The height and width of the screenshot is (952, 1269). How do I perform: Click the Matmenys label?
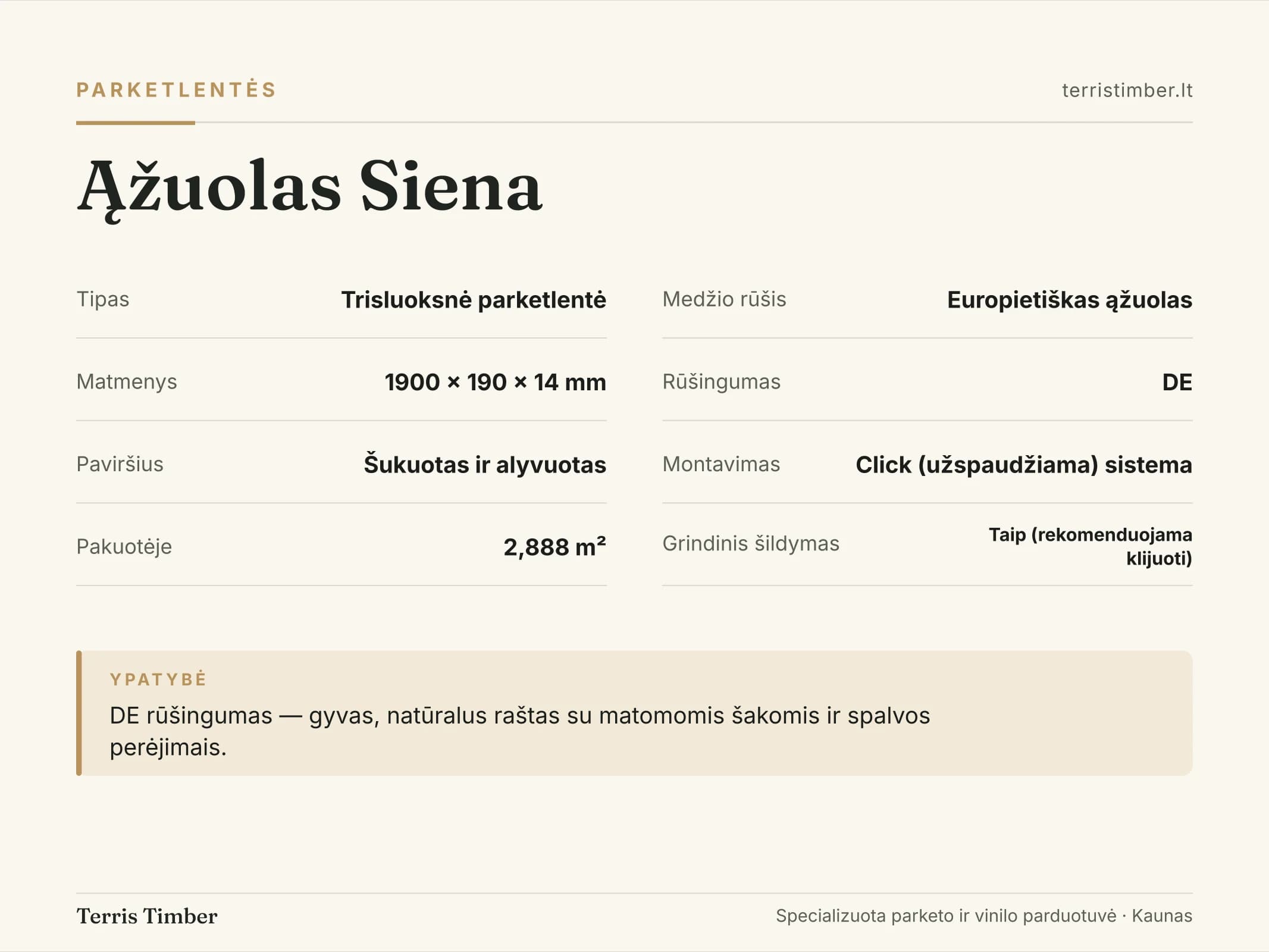tap(127, 382)
